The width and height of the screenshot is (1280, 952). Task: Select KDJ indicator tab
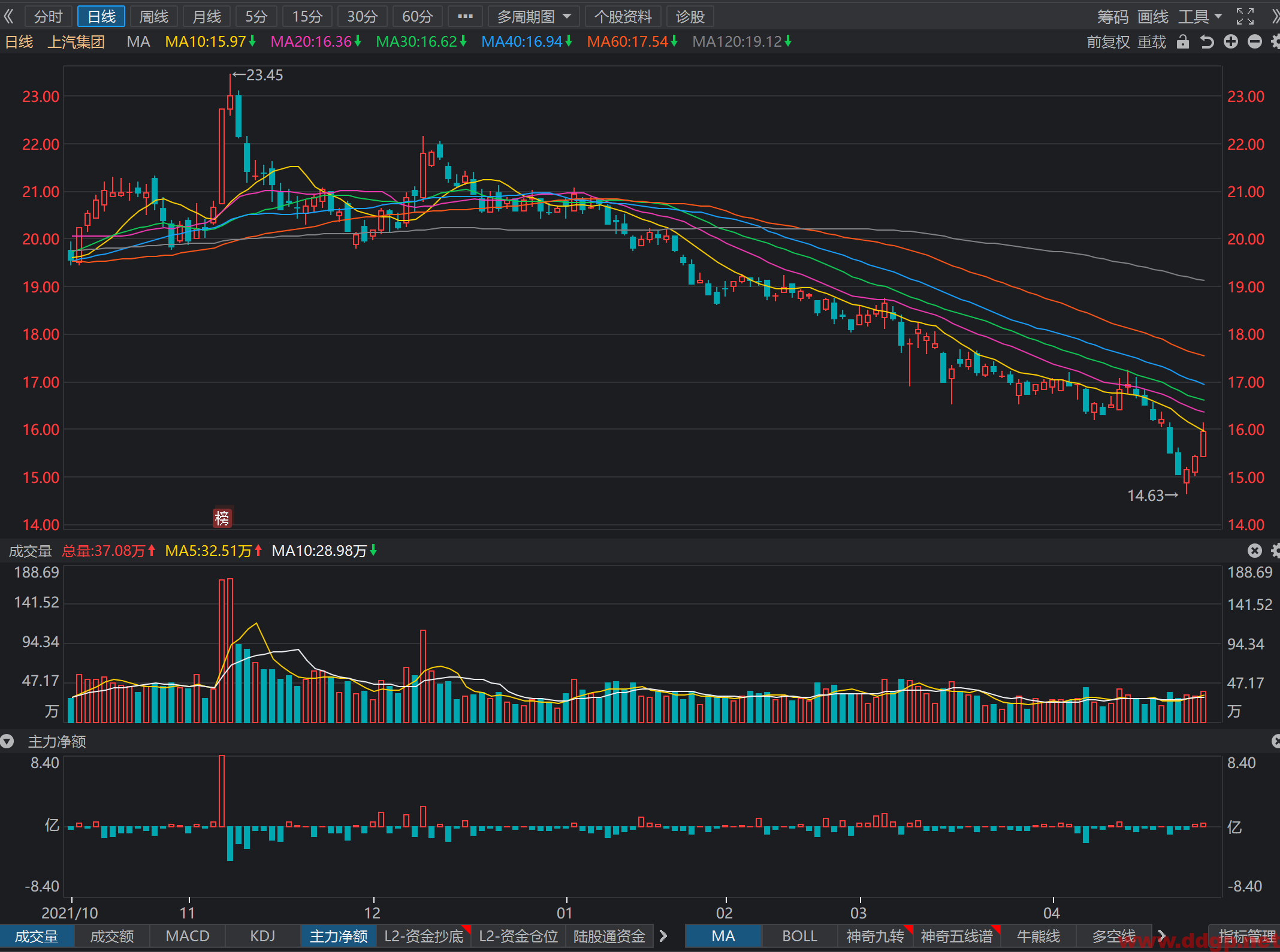[262, 936]
